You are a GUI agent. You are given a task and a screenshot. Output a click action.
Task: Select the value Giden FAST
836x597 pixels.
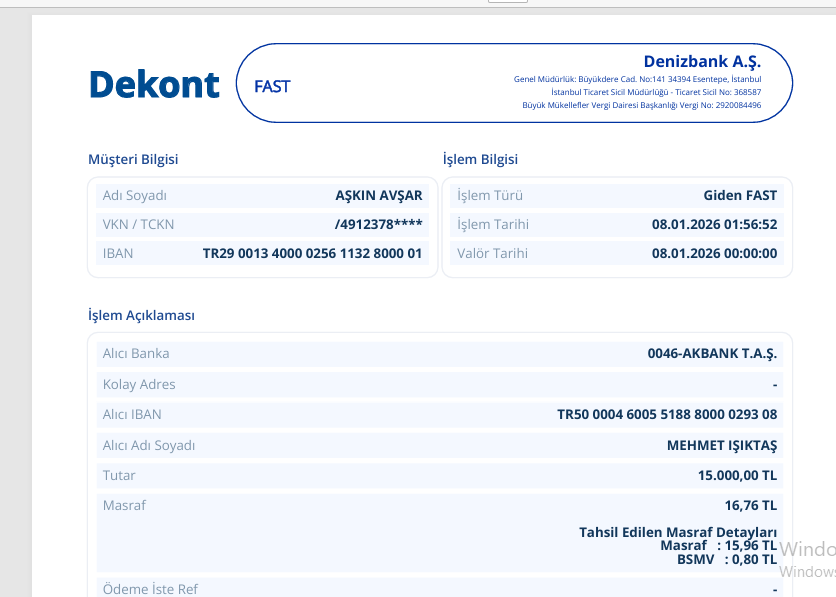(740, 196)
